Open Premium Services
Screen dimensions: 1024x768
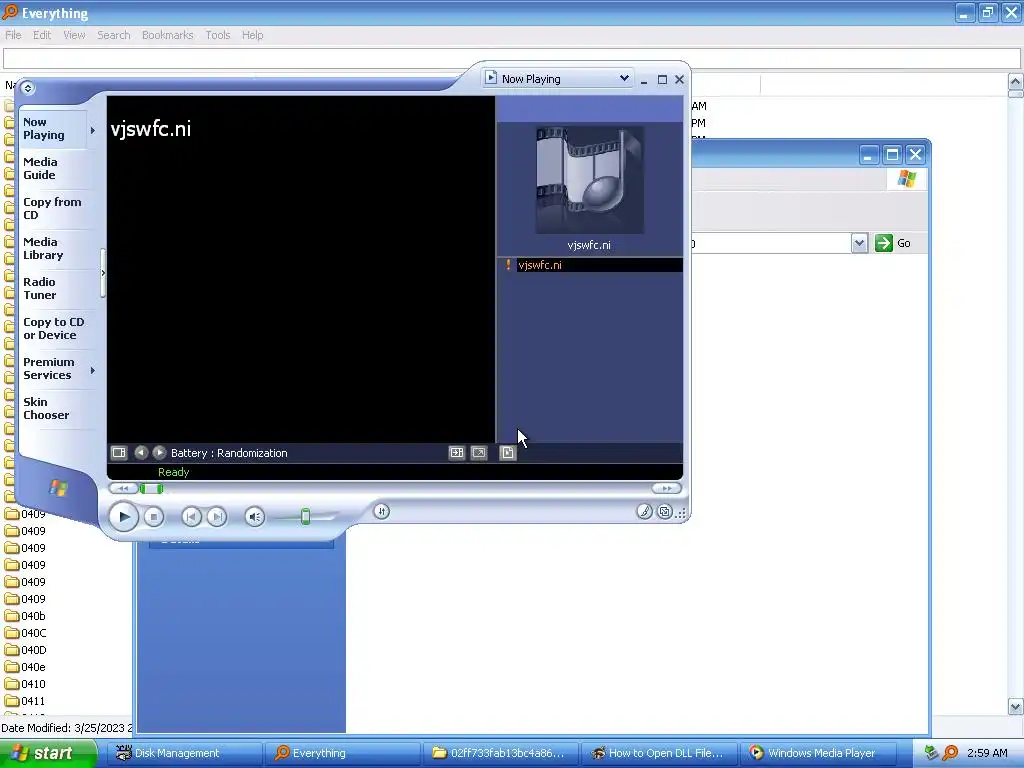pos(48,368)
